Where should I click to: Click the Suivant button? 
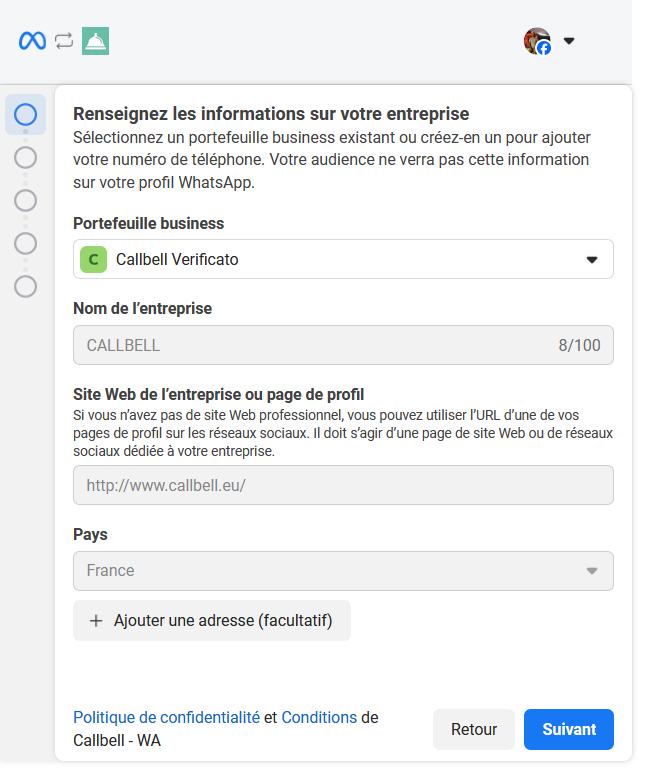tap(569, 729)
